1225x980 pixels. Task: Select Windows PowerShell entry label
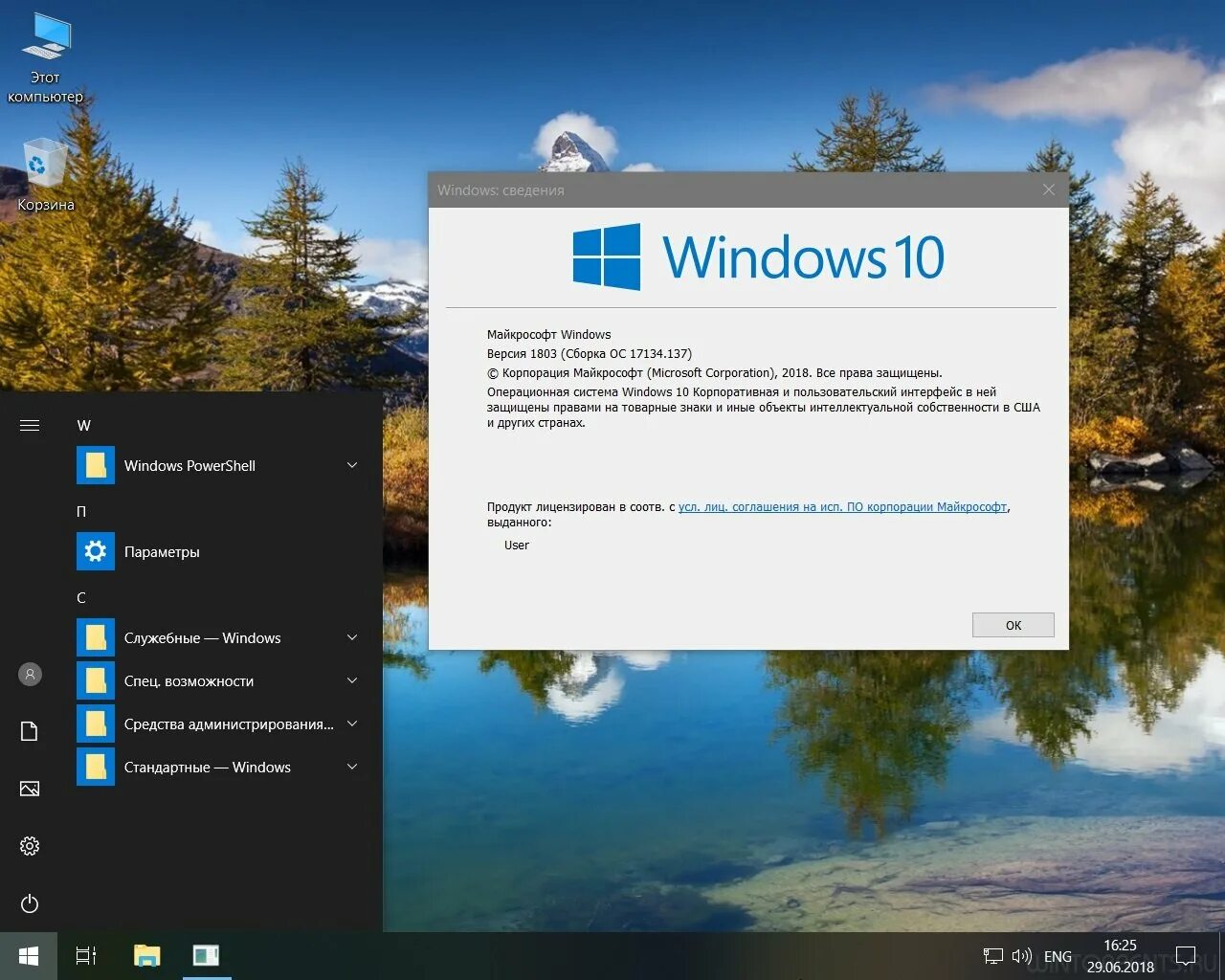tap(189, 466)
